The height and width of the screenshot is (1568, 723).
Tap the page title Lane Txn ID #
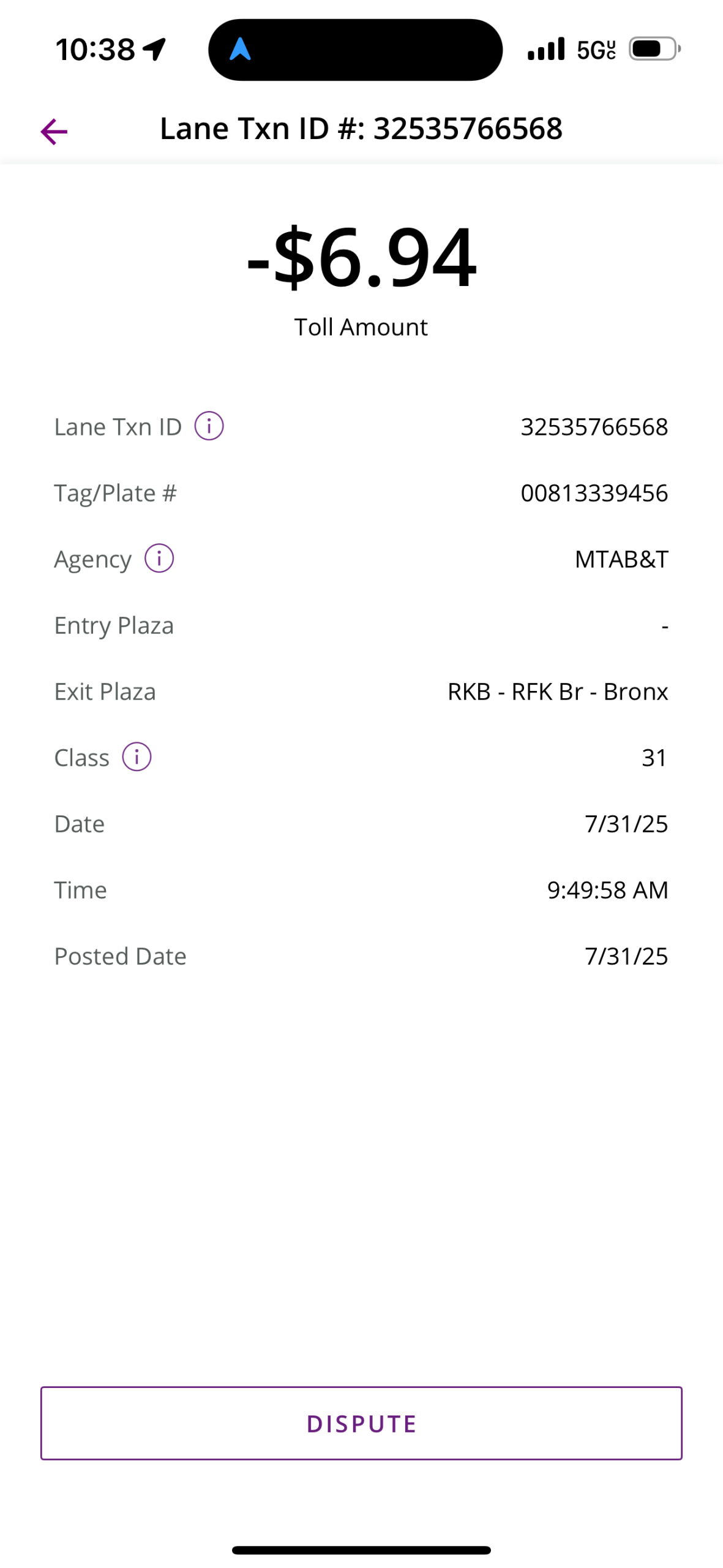pos(361,129)
